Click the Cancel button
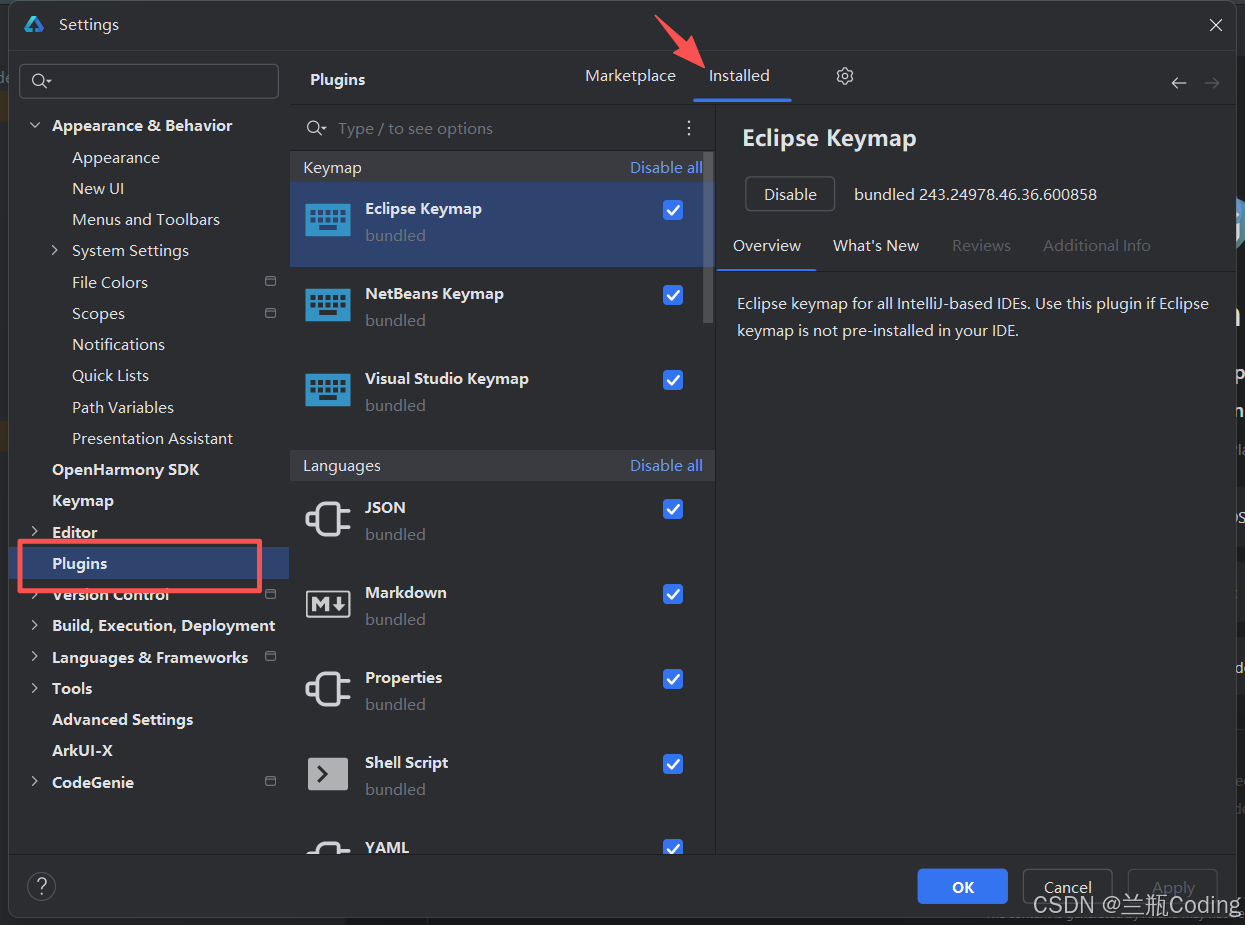Screen dimensions: 1245x925 [x=1067, y=887]
